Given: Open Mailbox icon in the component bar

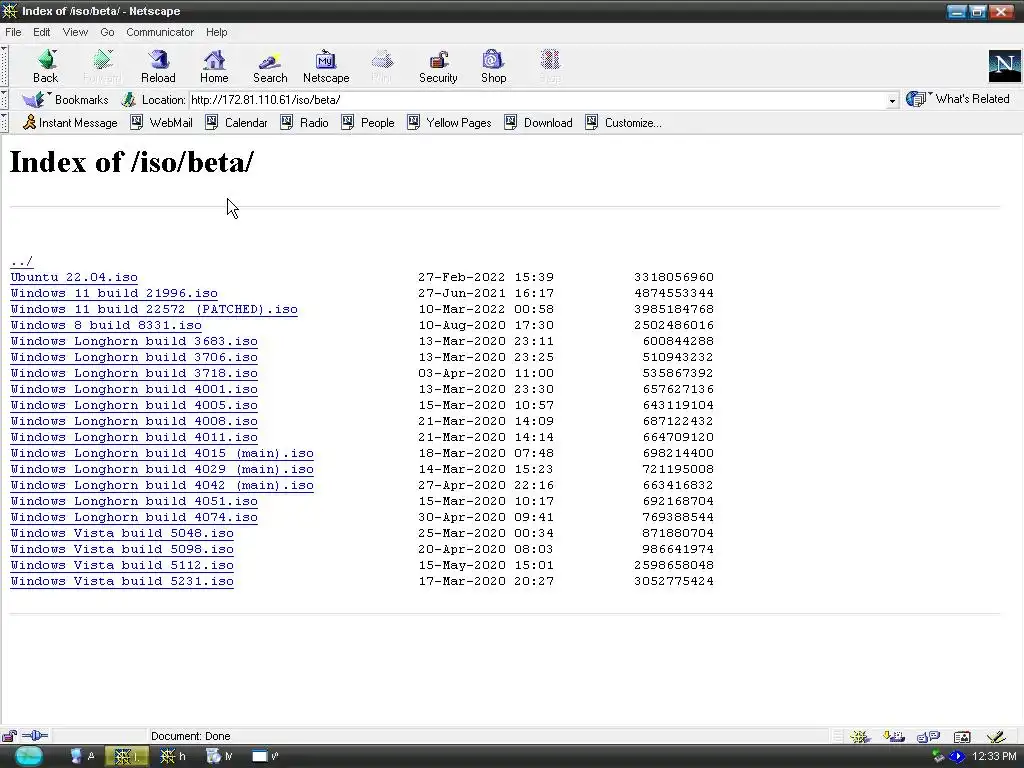Looking at the screenshot, I should click(x=893, y=737).
